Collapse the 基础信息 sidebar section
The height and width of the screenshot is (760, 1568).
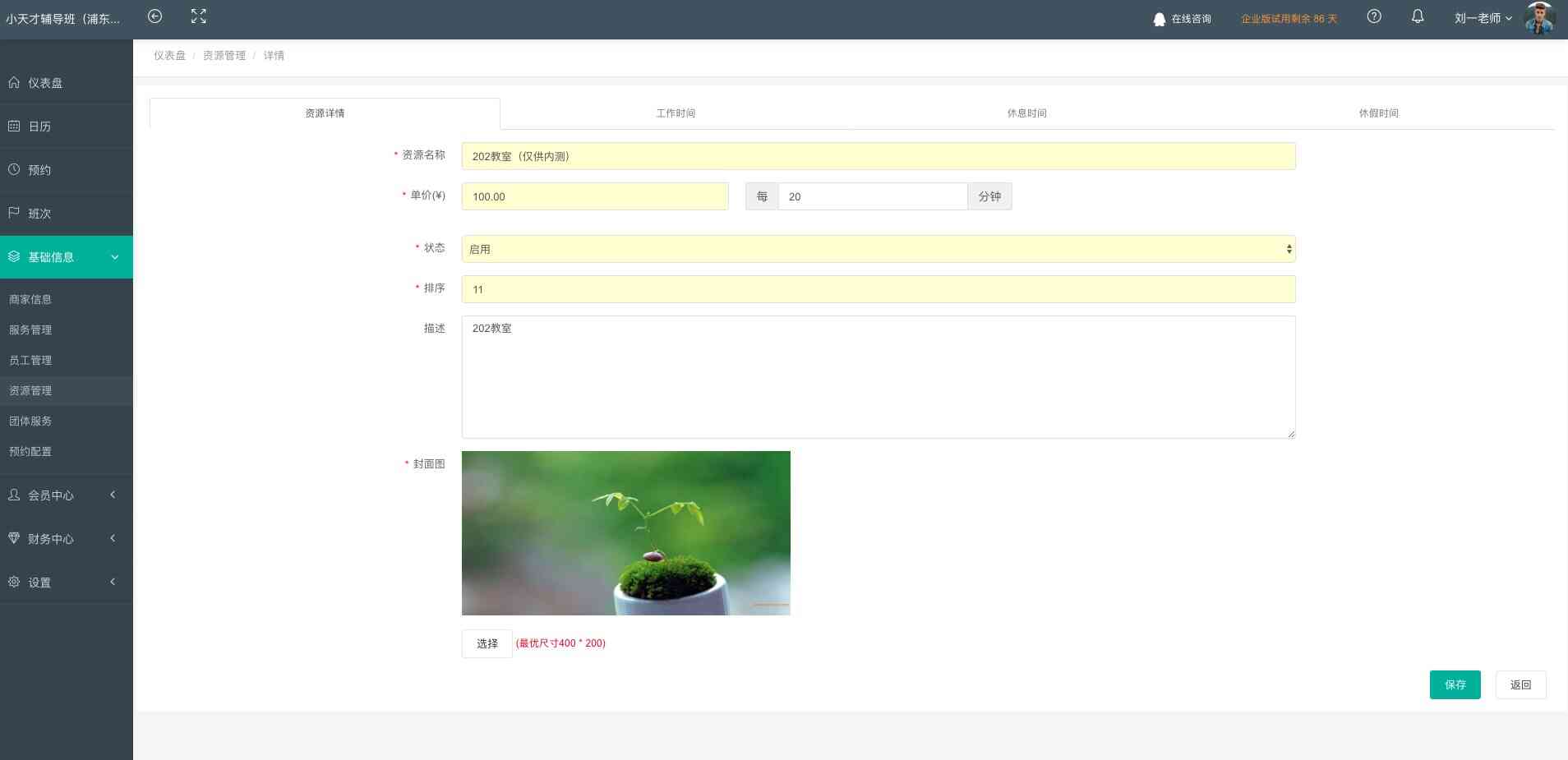[66, 257]
